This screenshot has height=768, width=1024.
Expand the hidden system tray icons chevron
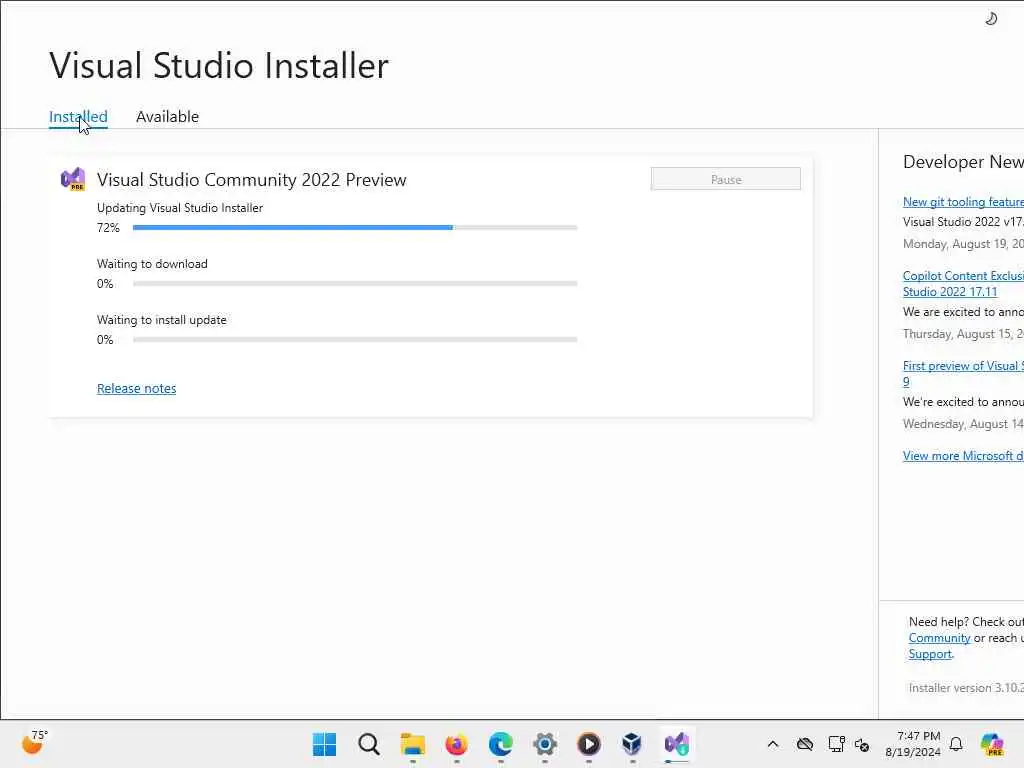[773, 744]
